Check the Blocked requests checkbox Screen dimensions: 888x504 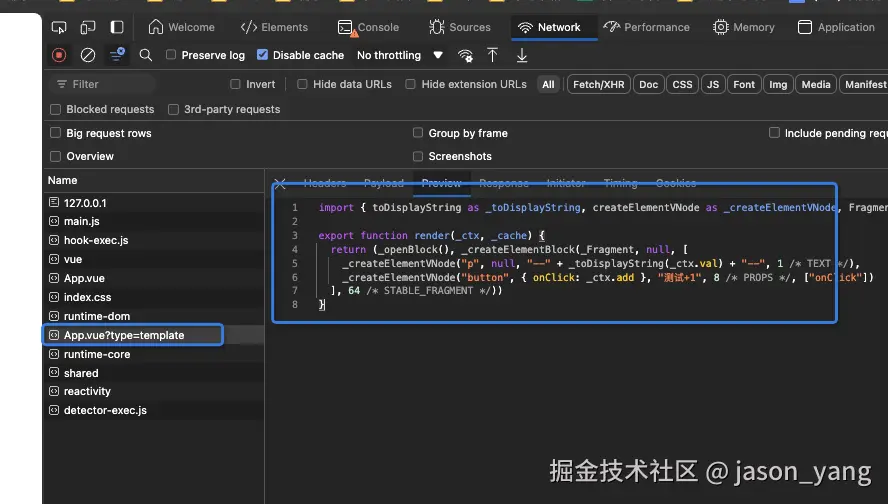click(x=56, y=109)
